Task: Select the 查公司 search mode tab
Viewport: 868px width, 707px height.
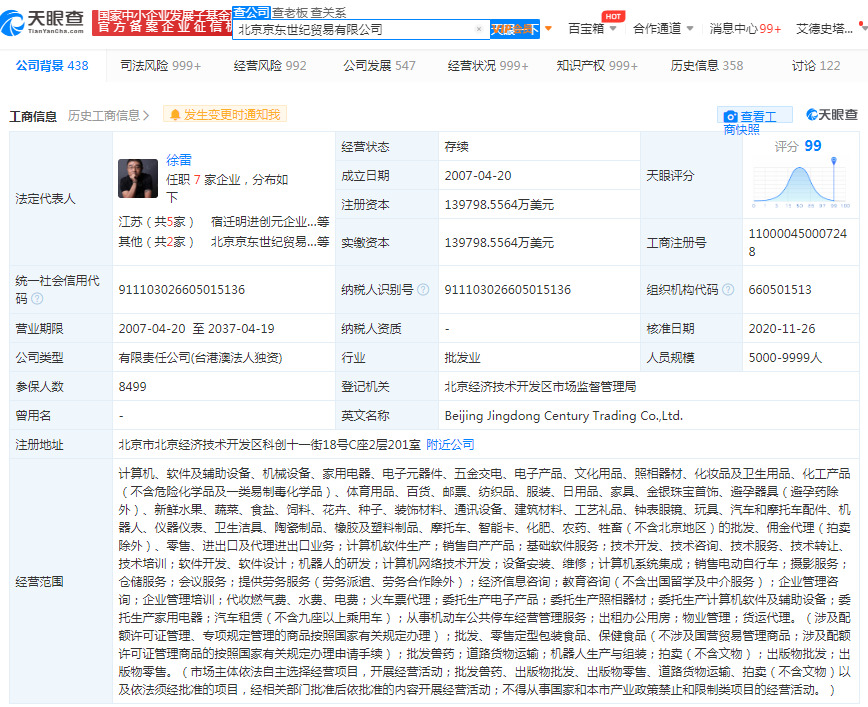Action: 251,13
